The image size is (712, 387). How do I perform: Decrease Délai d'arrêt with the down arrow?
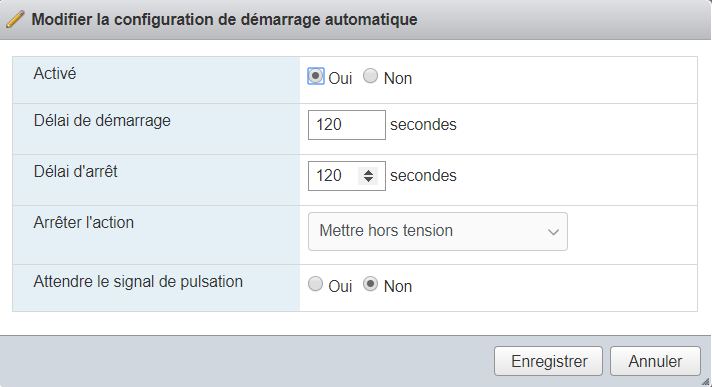coord(368,179)
